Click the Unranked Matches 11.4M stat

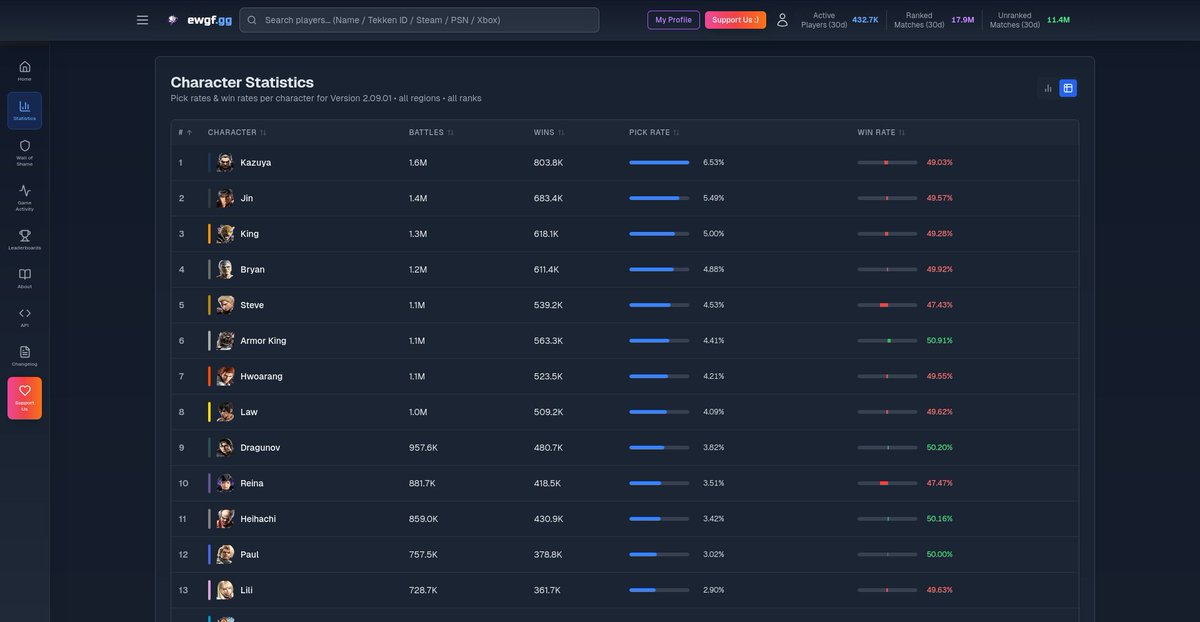[1029, 20]
